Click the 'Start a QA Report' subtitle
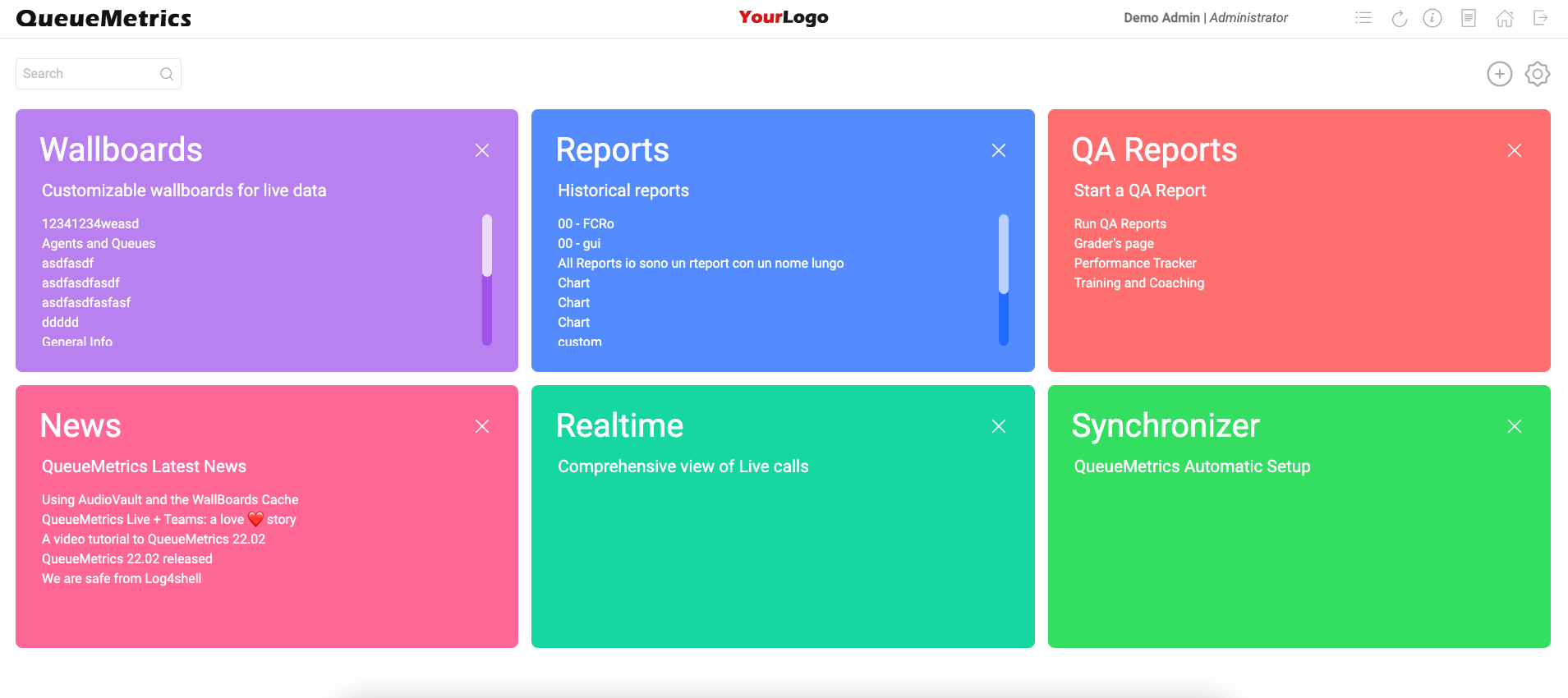Screen dimensions: 1568x698 click(1140, 191)
